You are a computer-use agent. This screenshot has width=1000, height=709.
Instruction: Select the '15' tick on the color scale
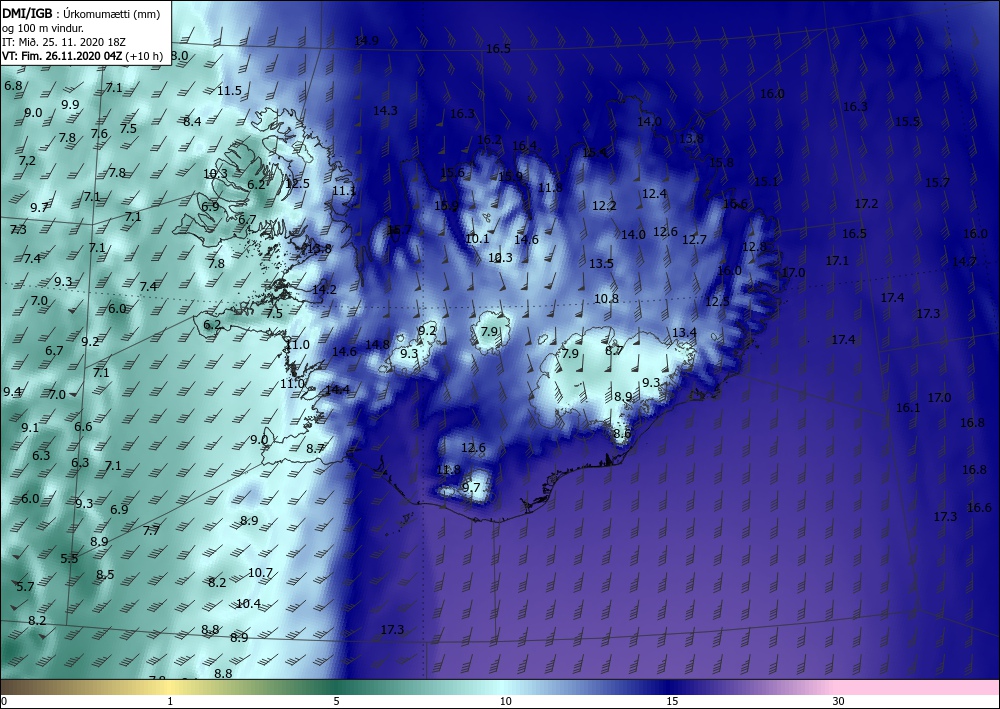[672, 701]
